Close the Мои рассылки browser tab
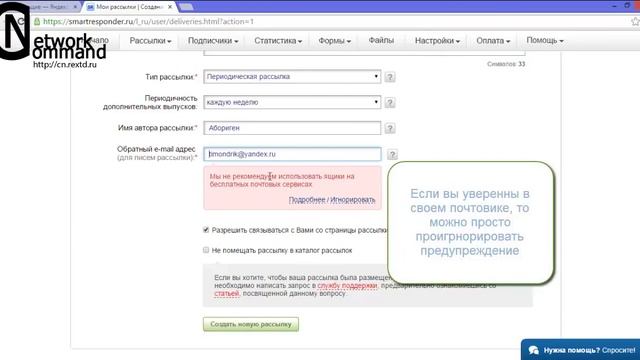 pos(170,7)
